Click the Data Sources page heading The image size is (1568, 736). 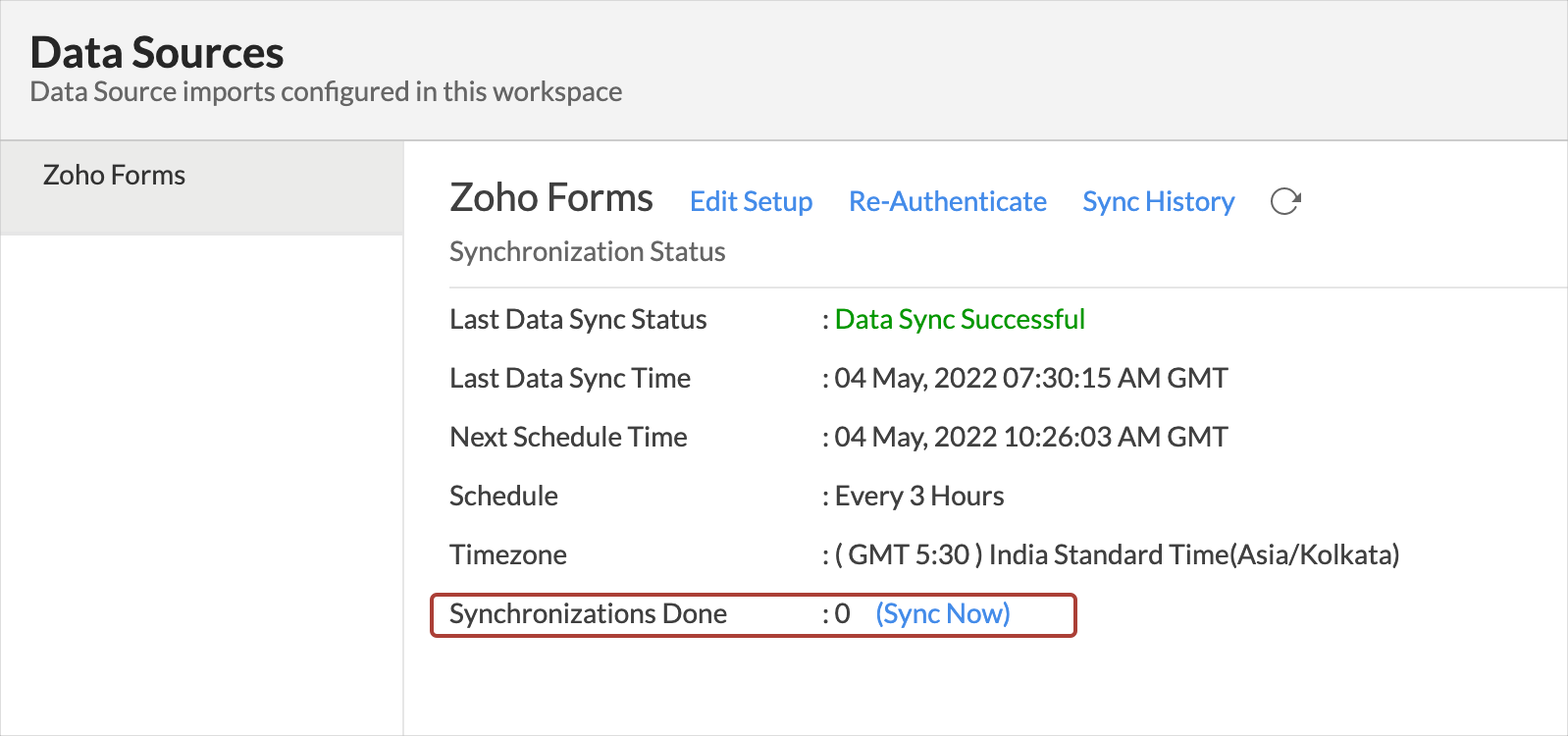coord(157,53)
